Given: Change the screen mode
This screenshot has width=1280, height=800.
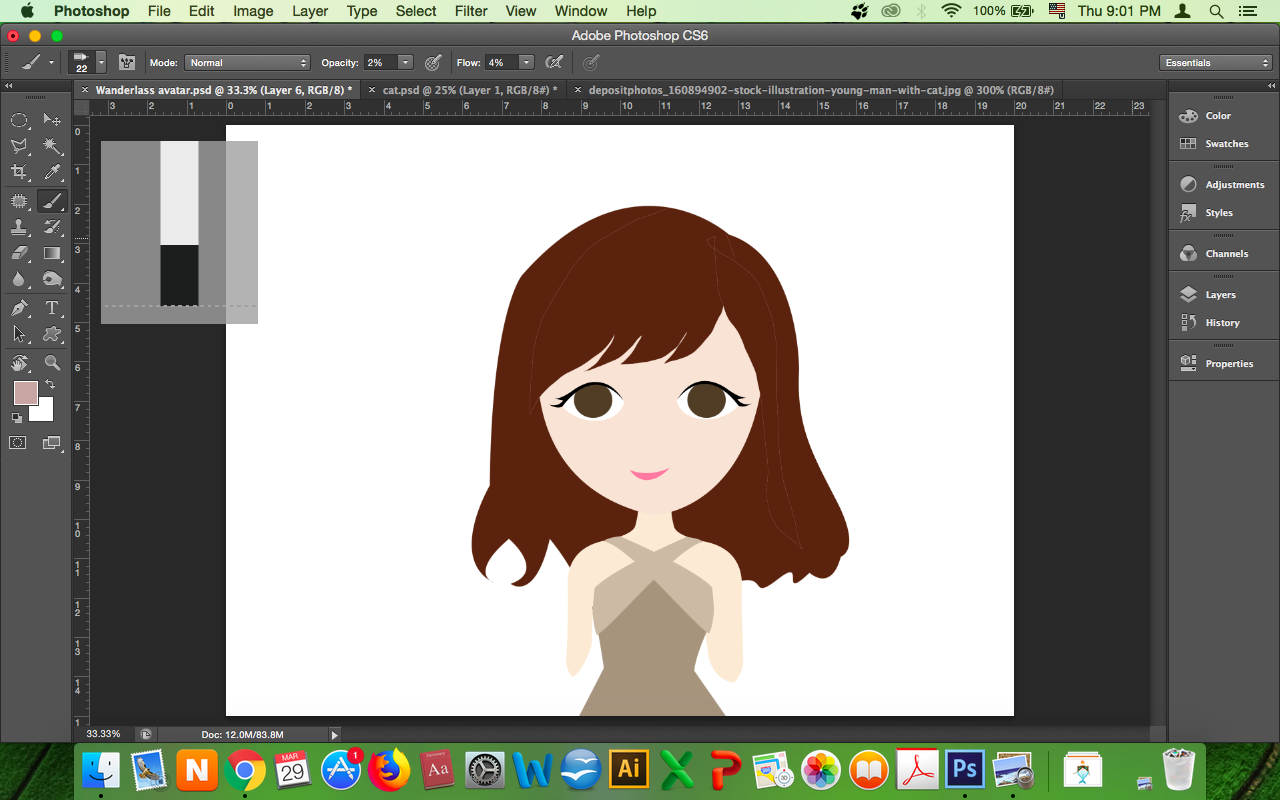Looking at the screenshot, I should (x=52, y=442).
